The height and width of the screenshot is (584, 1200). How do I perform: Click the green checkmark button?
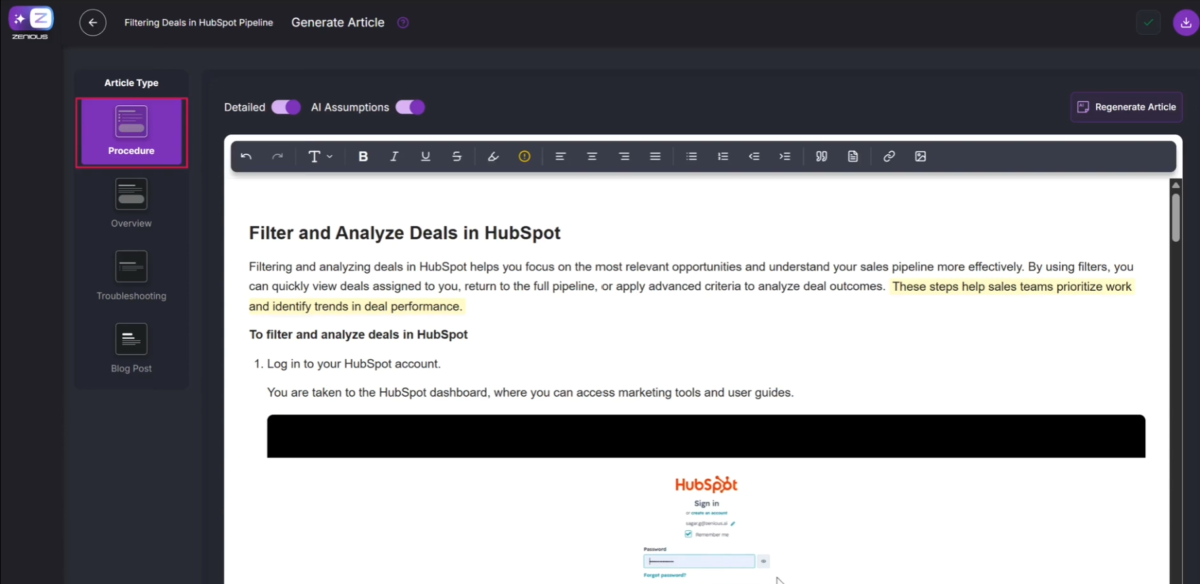pos(1149,22)
